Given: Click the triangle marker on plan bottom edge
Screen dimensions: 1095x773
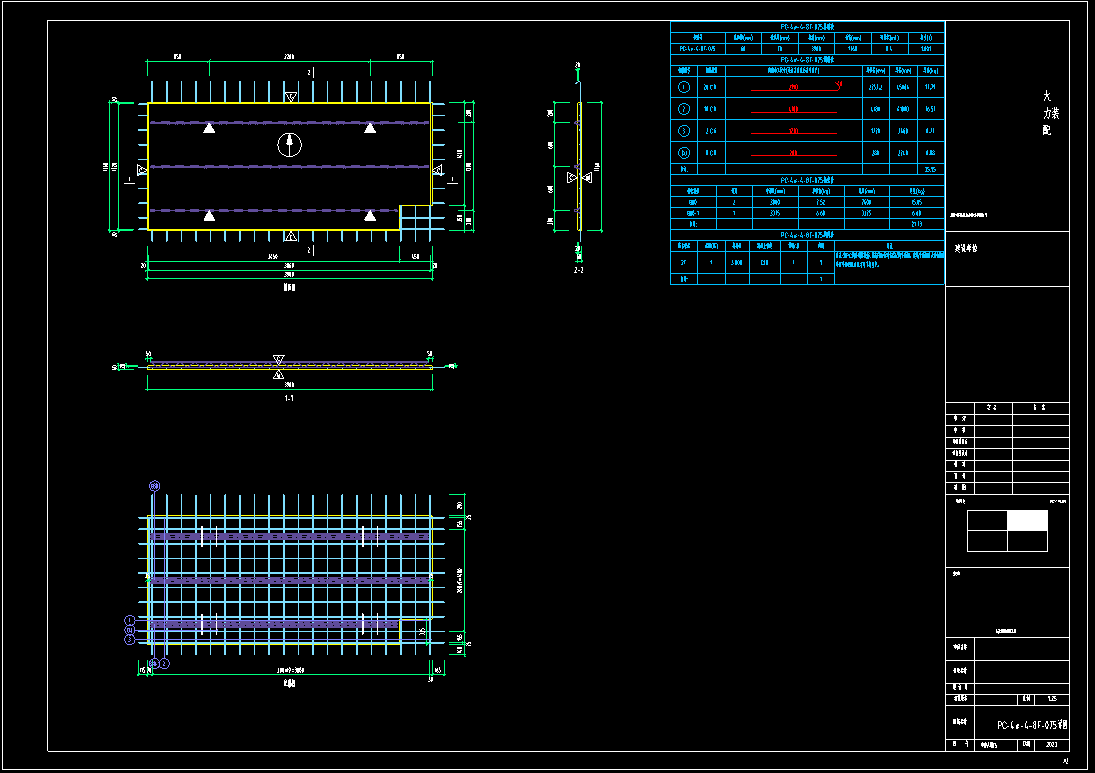Looking at the screenshot, I should point(291,236).
